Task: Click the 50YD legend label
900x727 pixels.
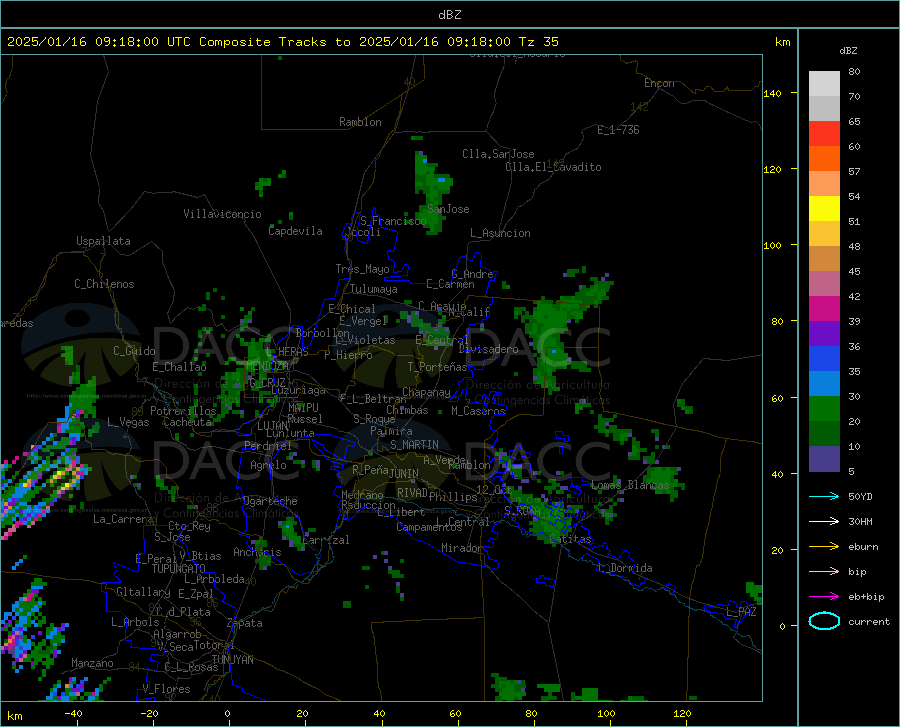Action: (860, 496)
